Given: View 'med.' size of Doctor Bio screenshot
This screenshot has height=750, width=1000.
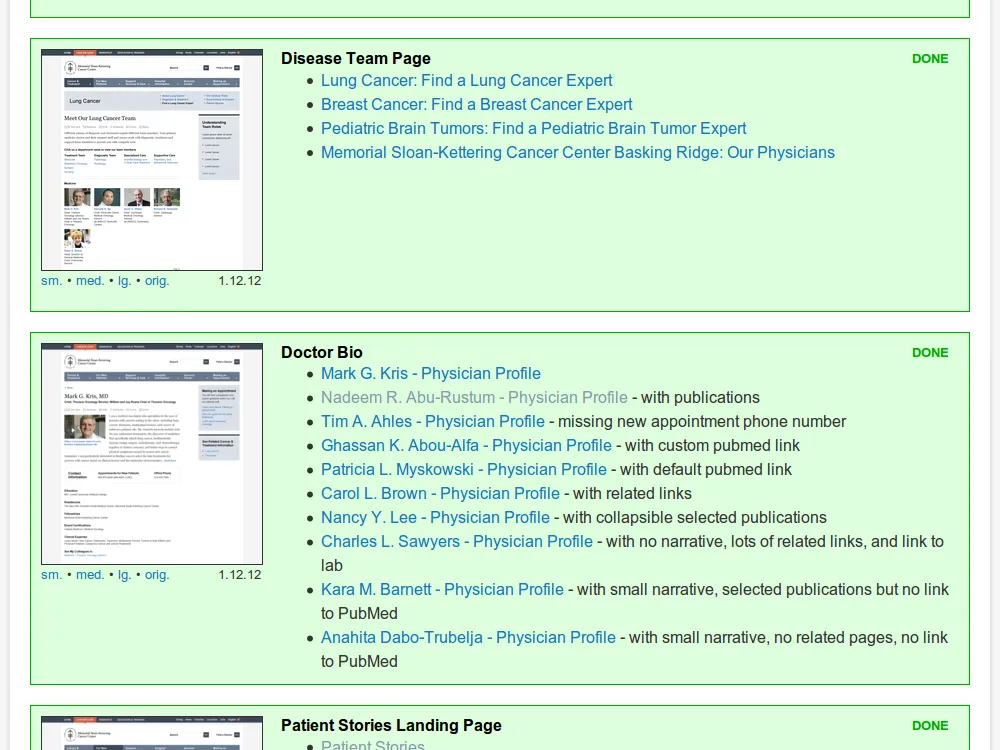Looking at the screenshot, I should (90, 575).
